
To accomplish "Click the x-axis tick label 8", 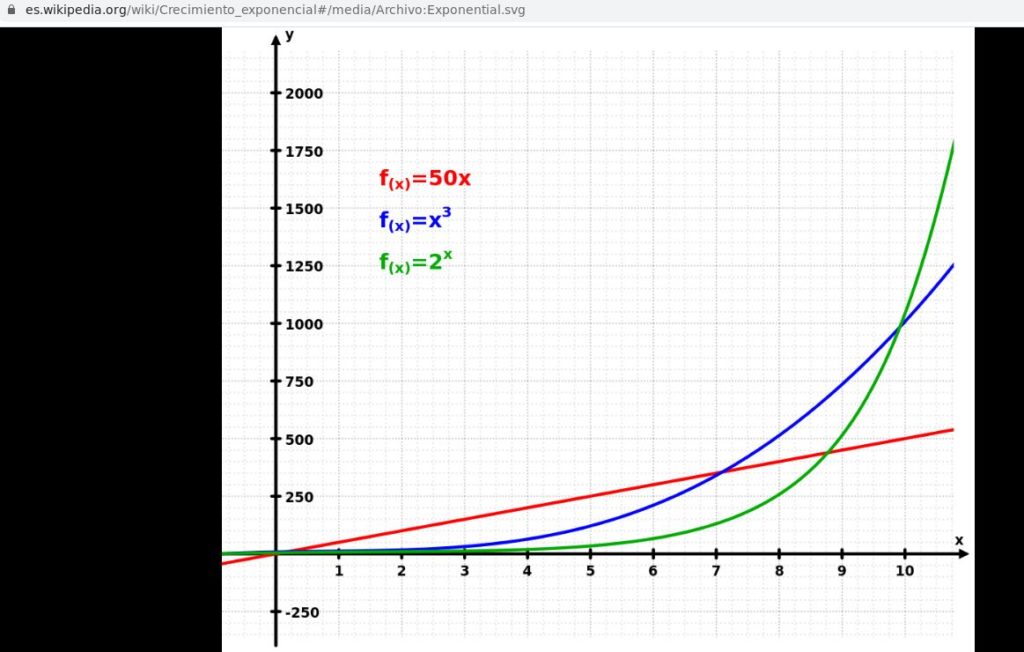I will click(779, 571).
